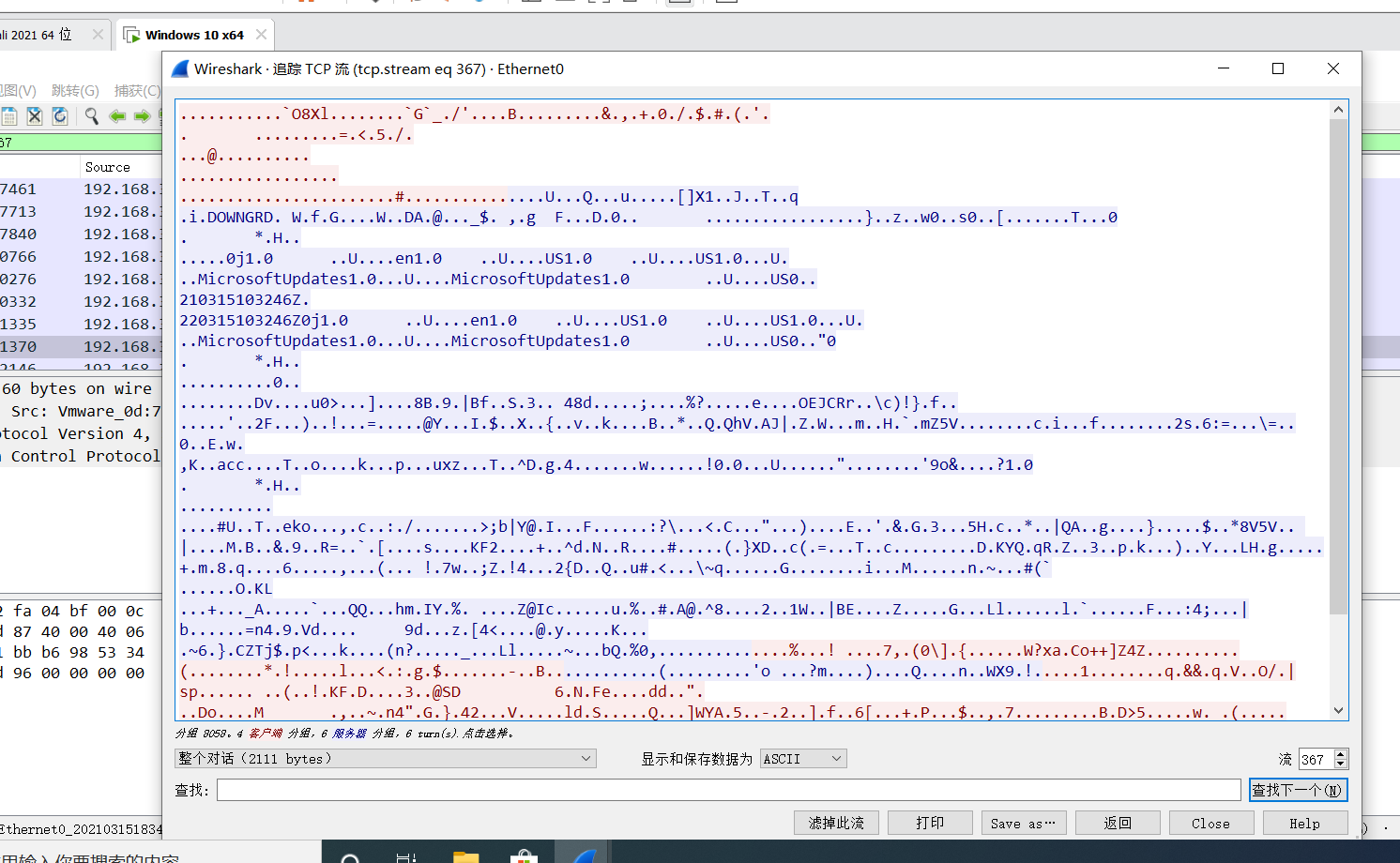The image size is (1400, 863).
Task: Click the green display filter bar
Action: 81,143
